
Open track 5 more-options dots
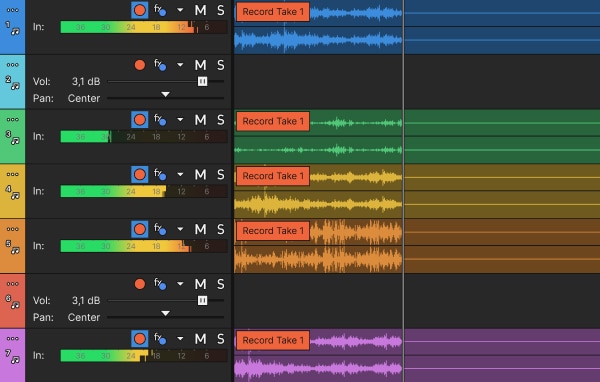pyautogui.click(x=13, y=229)
